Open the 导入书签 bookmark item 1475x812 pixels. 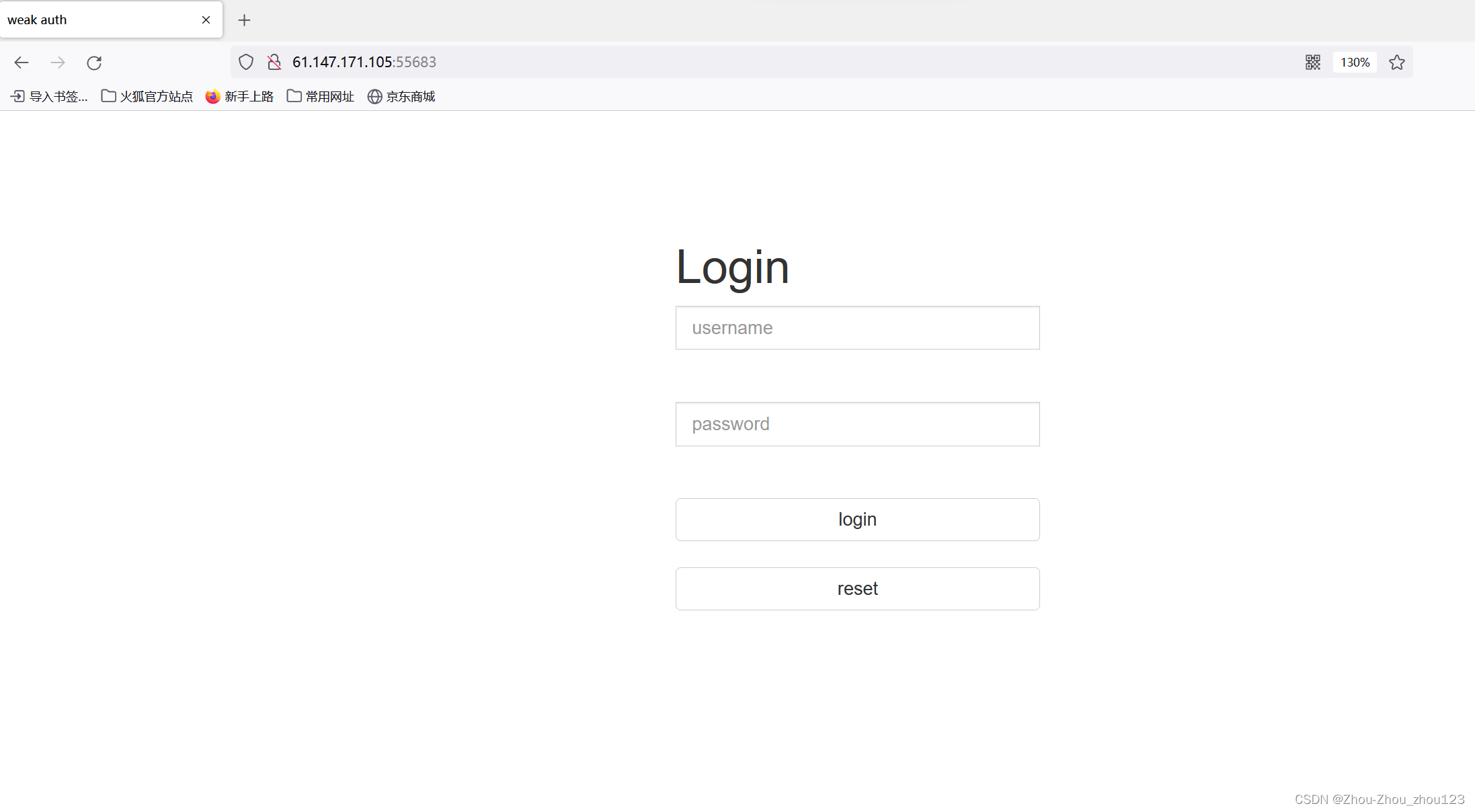[49, 96]
